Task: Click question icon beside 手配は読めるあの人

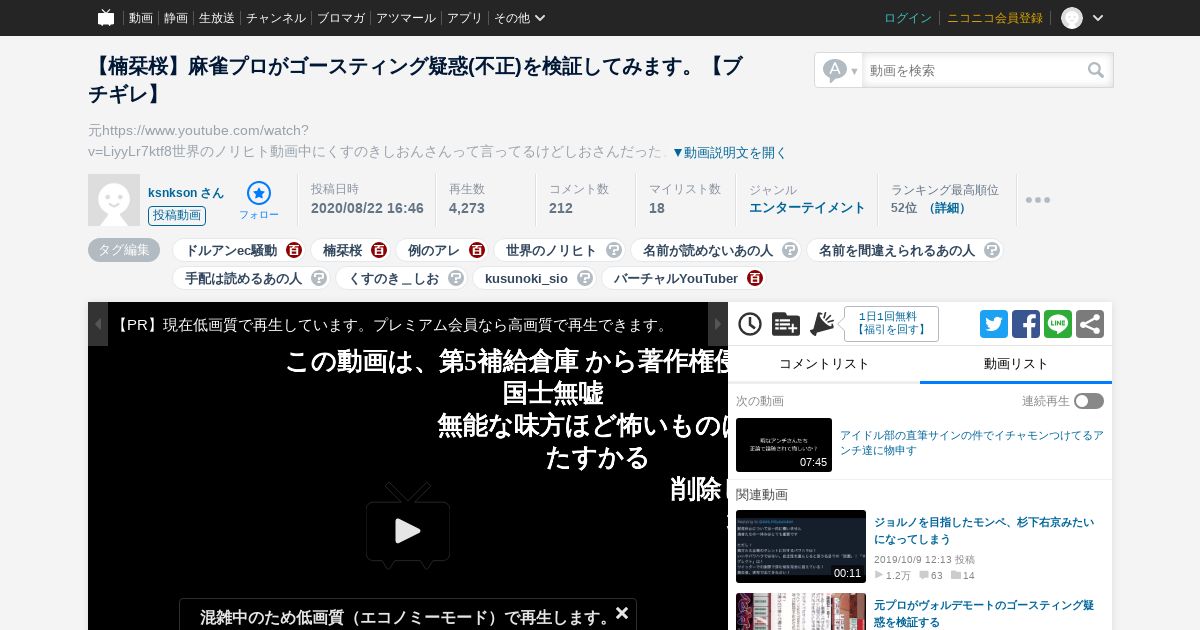Action: pos(319,278)
